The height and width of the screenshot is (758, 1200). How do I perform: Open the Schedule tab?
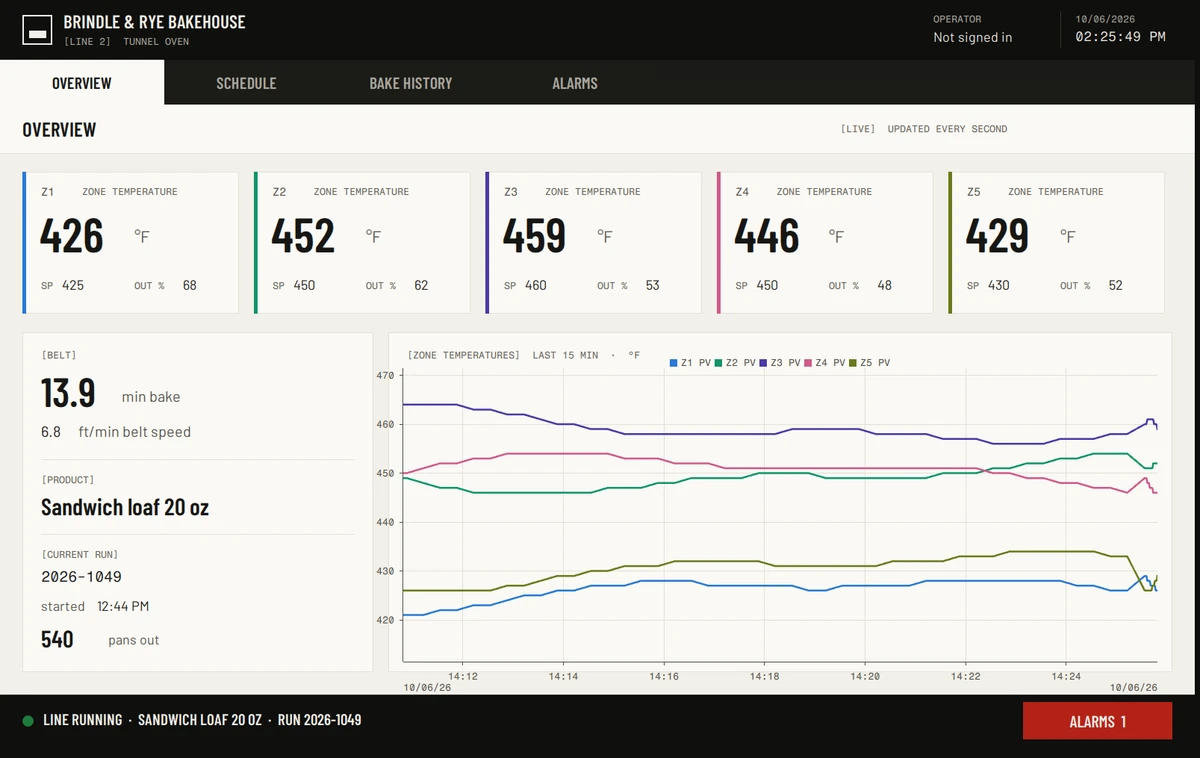coord(246,83)
